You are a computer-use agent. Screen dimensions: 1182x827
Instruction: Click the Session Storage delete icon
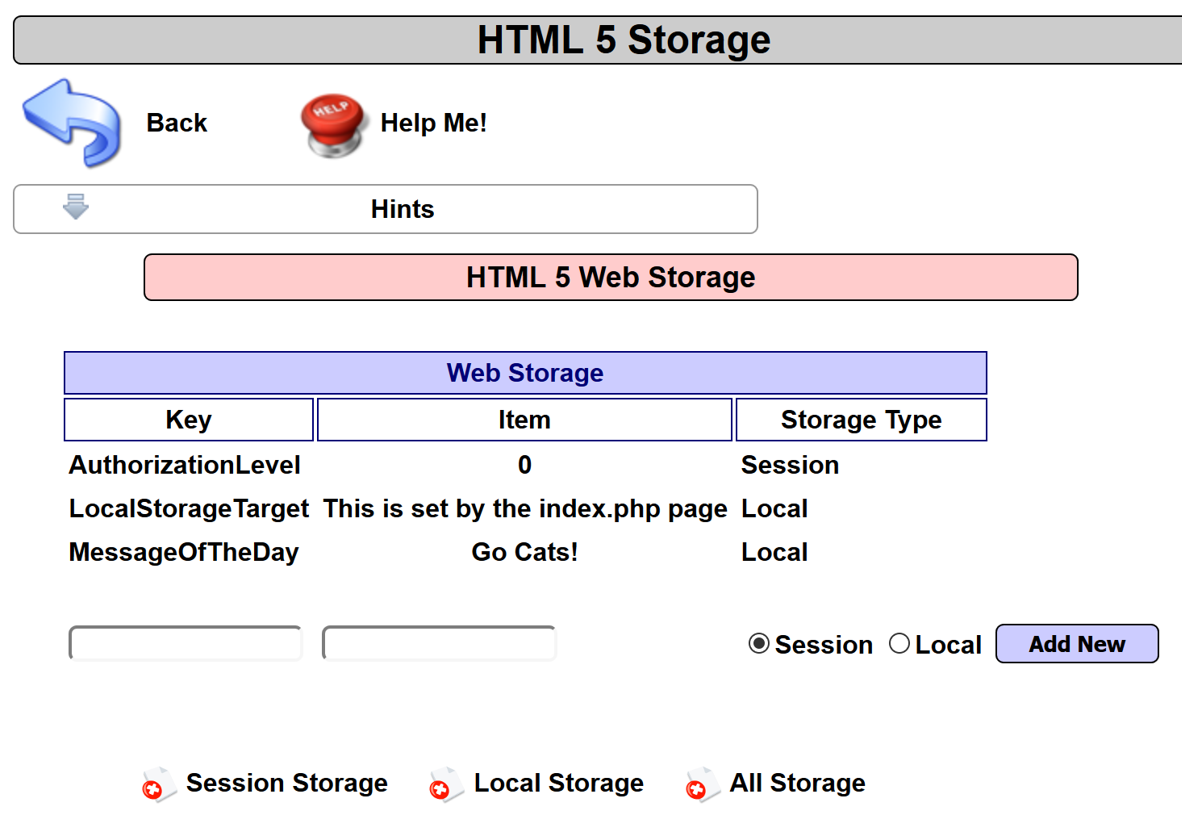(156, 786)
